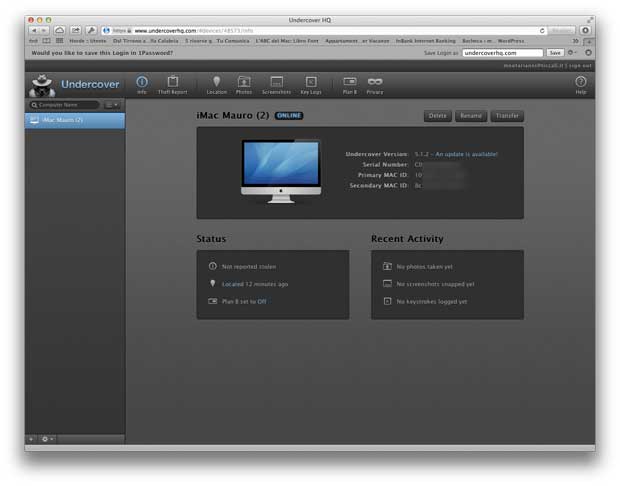Open the Location pin section
The image size is (620, 486).
point(217,85)
